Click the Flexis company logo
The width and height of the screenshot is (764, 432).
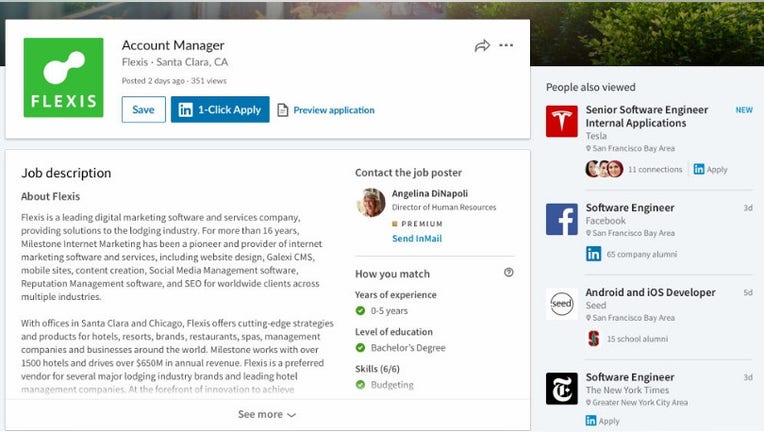click(x=63, y=77)
